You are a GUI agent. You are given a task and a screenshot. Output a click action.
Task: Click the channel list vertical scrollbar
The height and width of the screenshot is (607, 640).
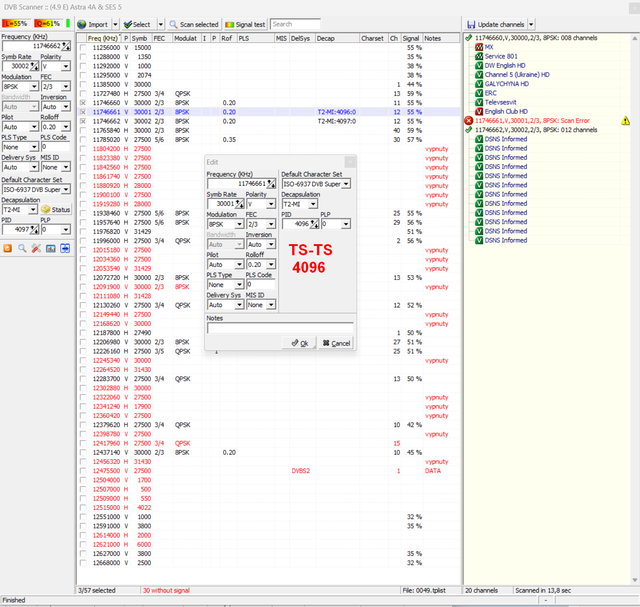(x=635, y=309)
